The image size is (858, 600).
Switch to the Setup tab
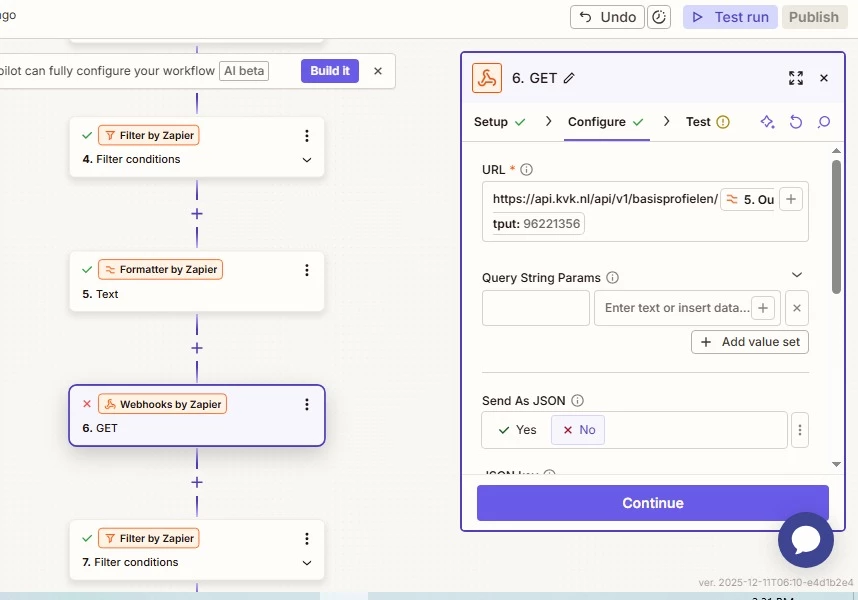[499, 122]
